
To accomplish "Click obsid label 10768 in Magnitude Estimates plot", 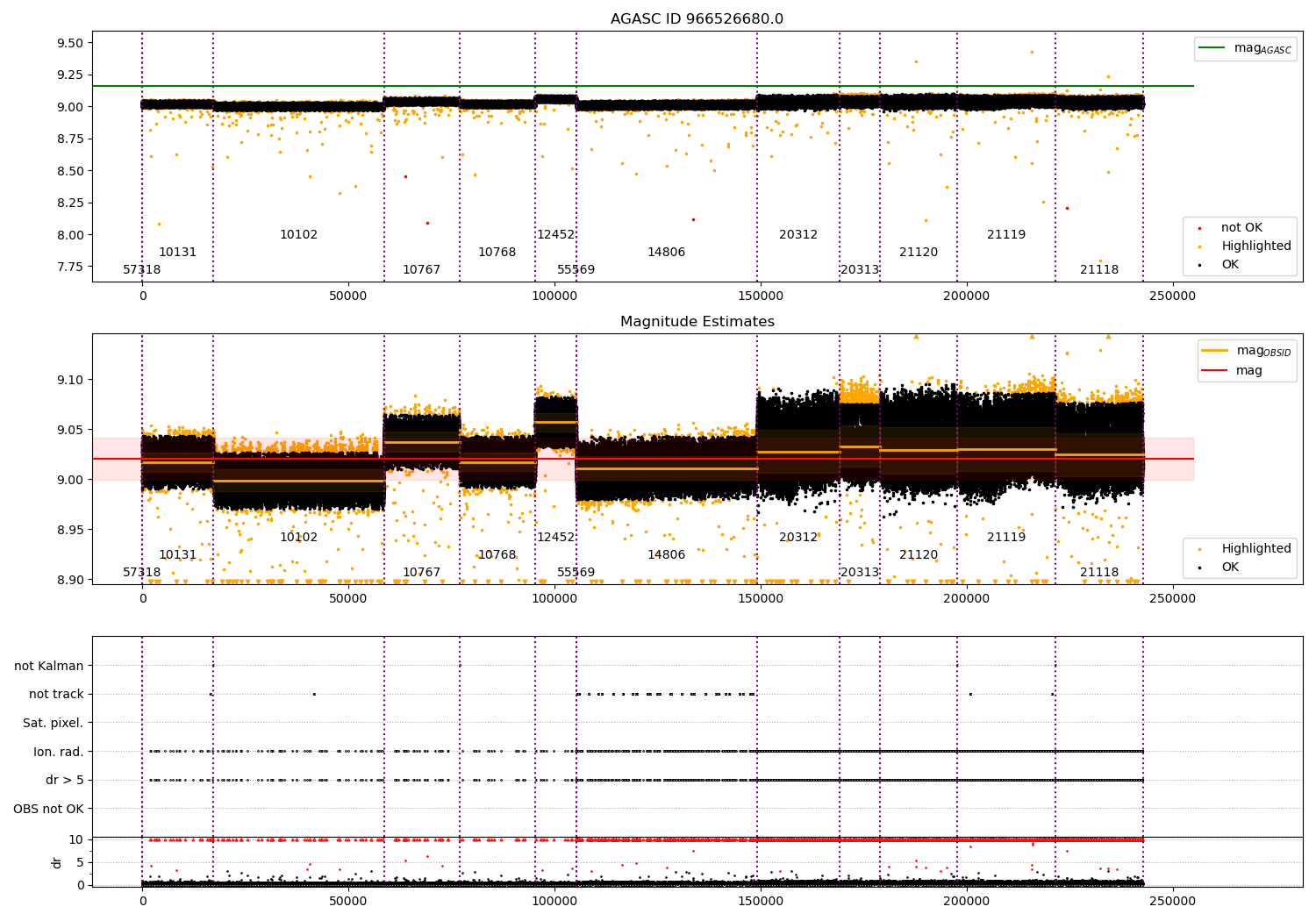I will pyautogui.click(x=497, y=554).
